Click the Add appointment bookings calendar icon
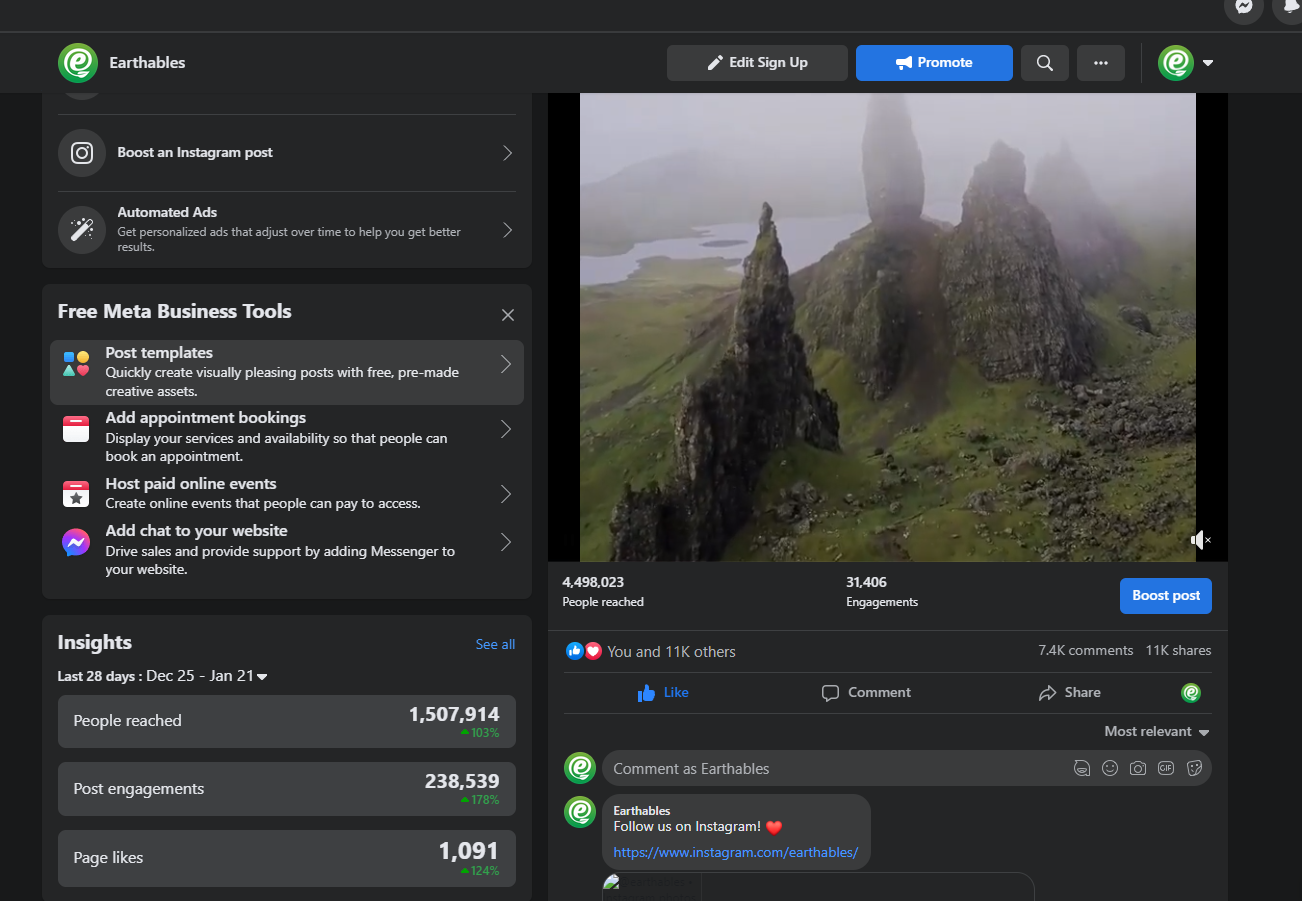The height and width of the screenshot is (901, 1302). pos(76,430)
